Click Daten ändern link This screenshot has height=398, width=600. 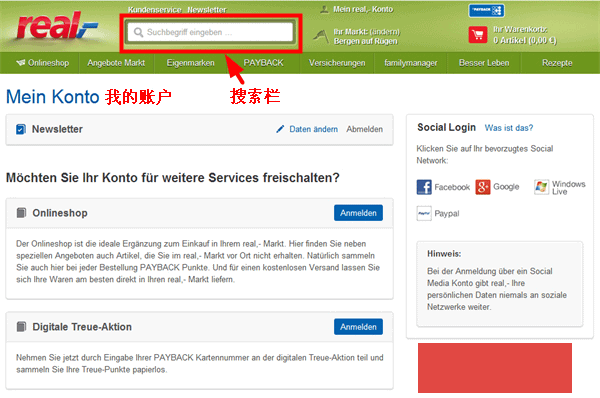pyautogui.click(x=313, y=129)
